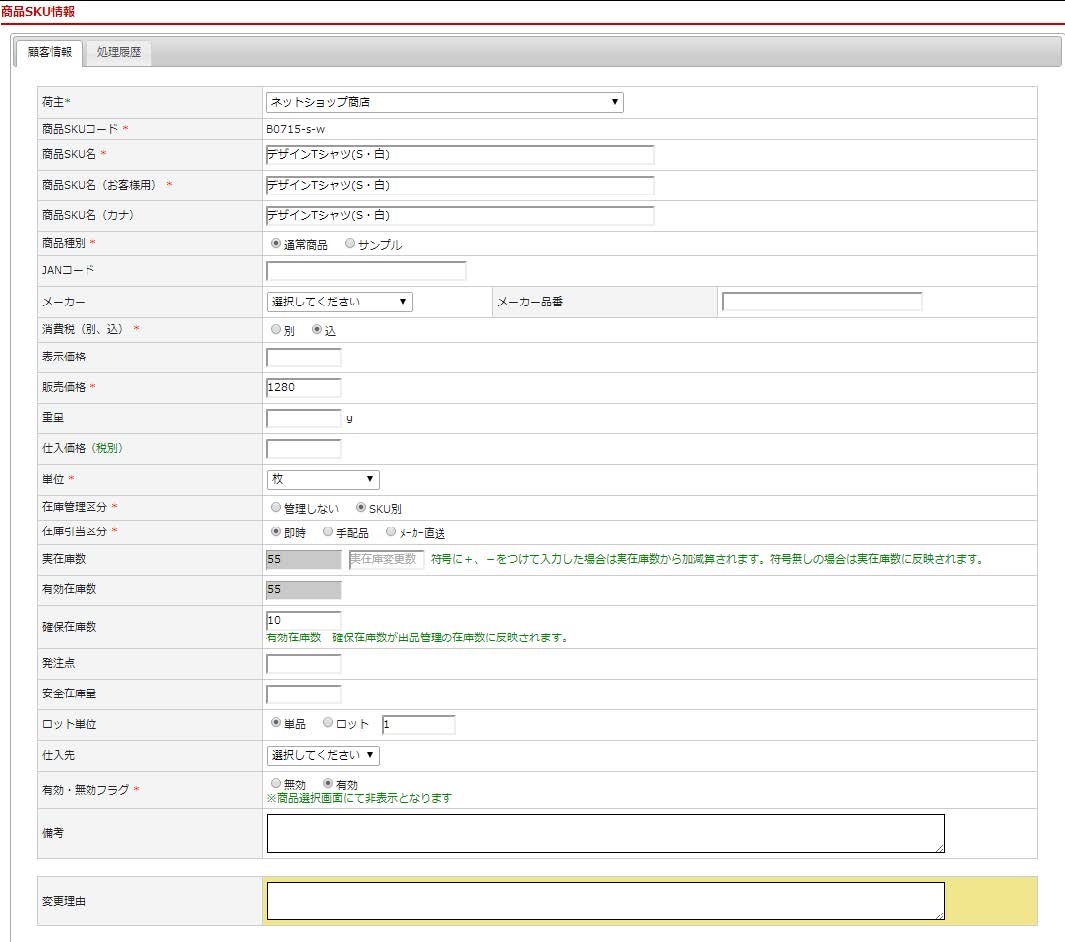The height and width of the screenshot is (942, 1065).
Task: Expand the メーカー selection dropdown
Action: pos(339,301)
